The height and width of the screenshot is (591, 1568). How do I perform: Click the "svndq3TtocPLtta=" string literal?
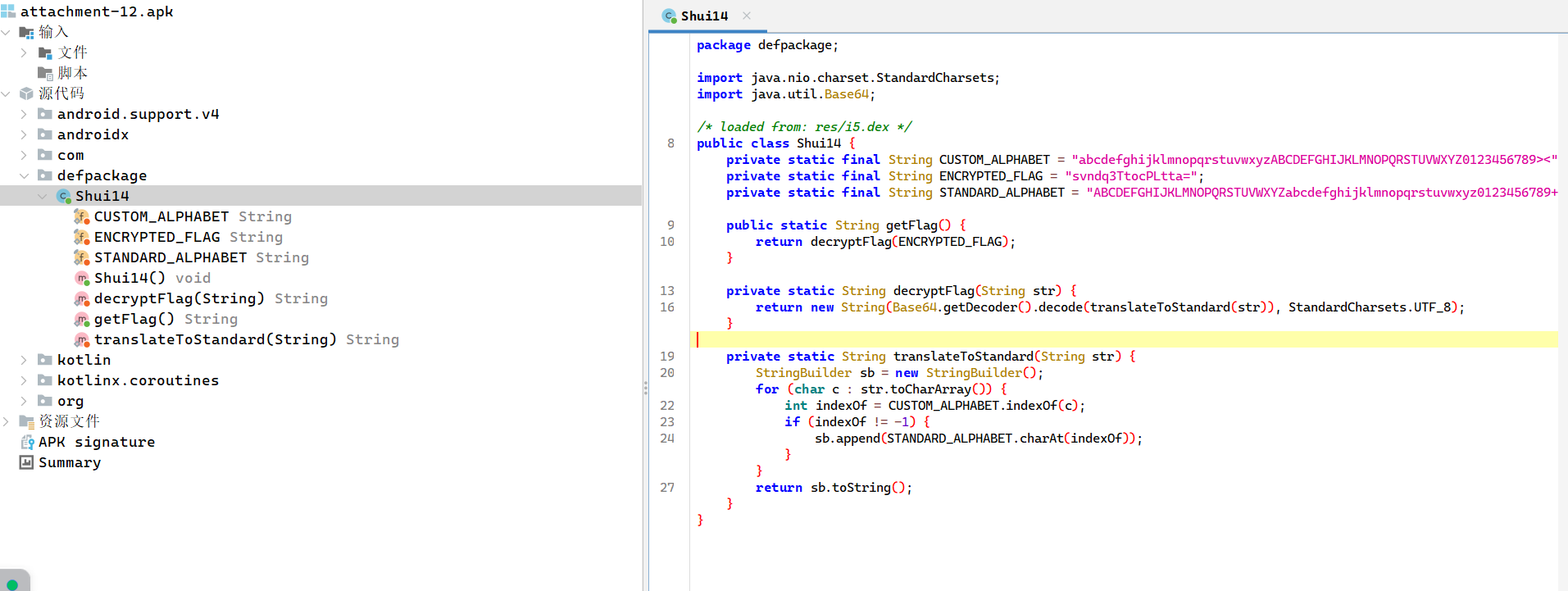(x=1131, y=176)
